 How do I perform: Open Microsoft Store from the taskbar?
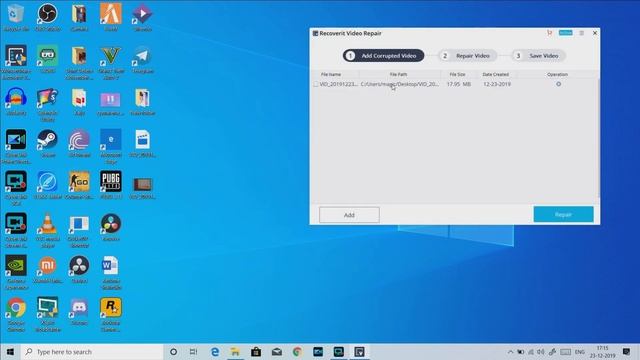pos(256,351)
